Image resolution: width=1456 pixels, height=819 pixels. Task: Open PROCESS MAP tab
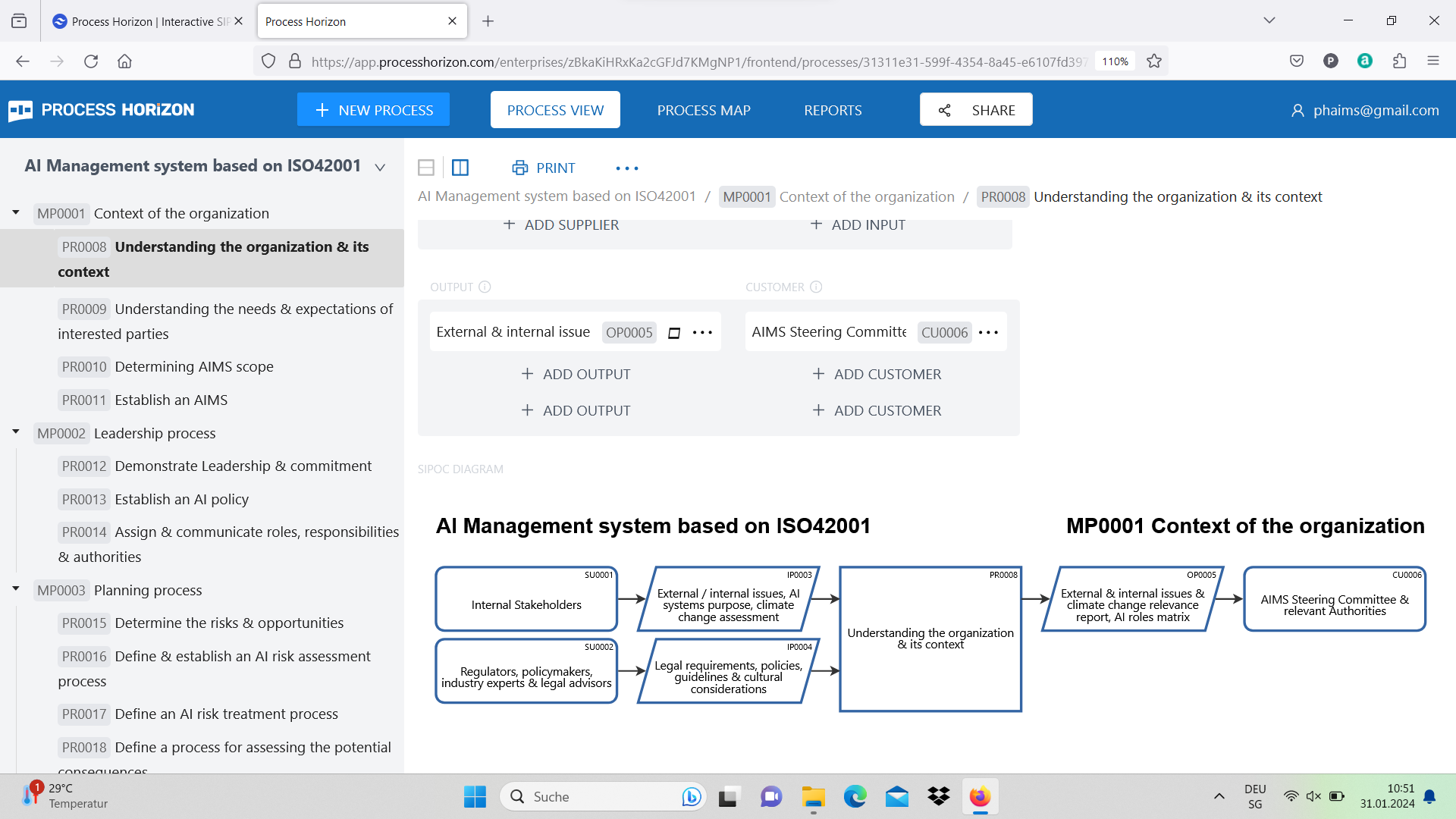704,110
